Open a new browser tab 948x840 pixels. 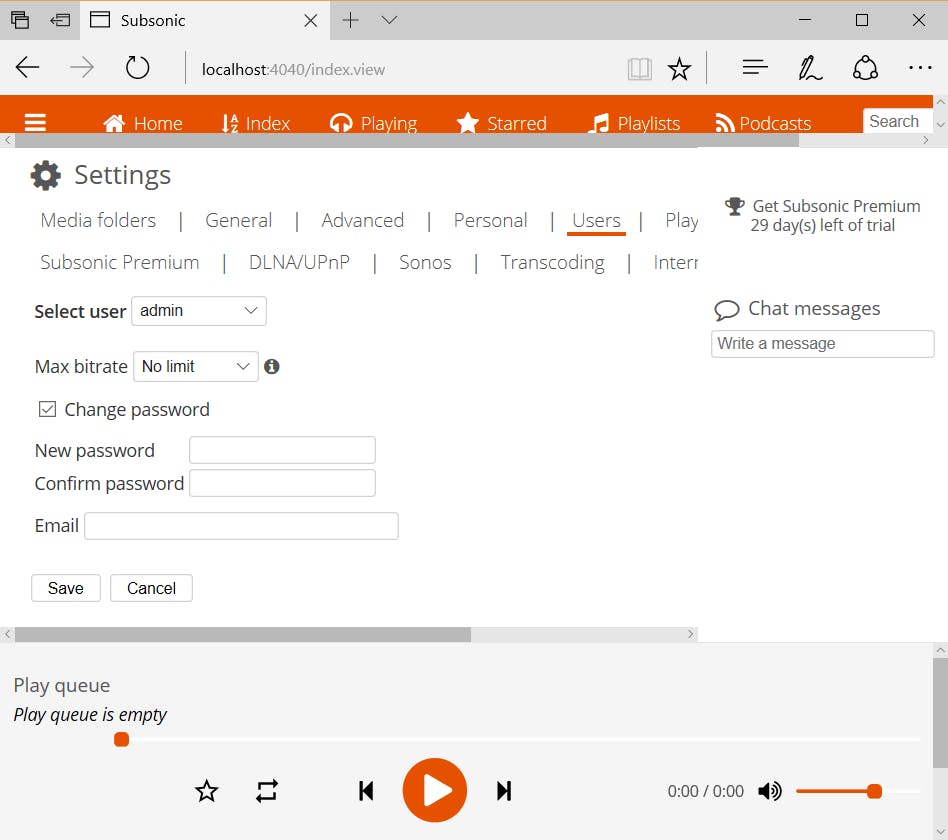tap(351, 20)
